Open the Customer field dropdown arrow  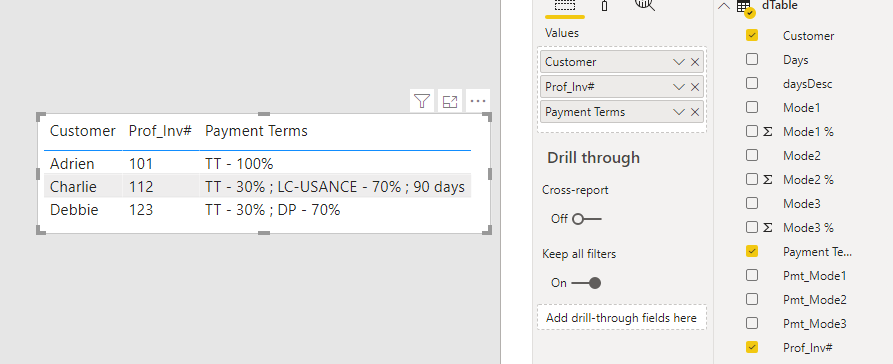(678, 62)
